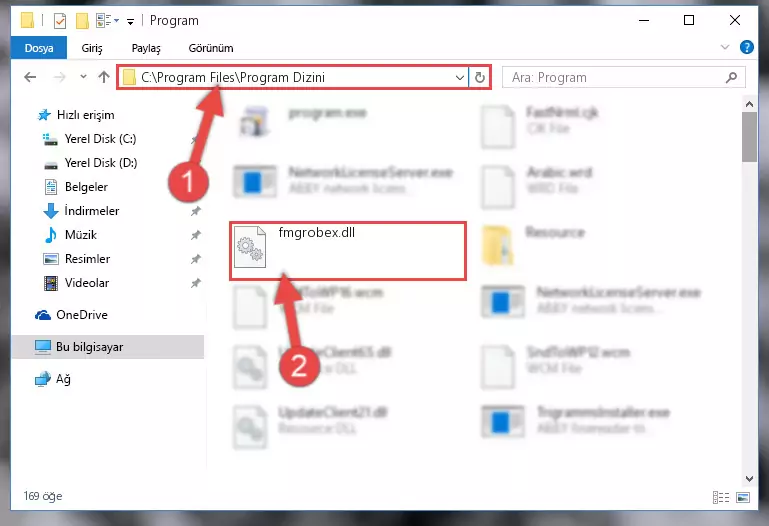Viewport: 769px width, 526px height.
Task: Click the search magnifier icon
Action: 731,77
